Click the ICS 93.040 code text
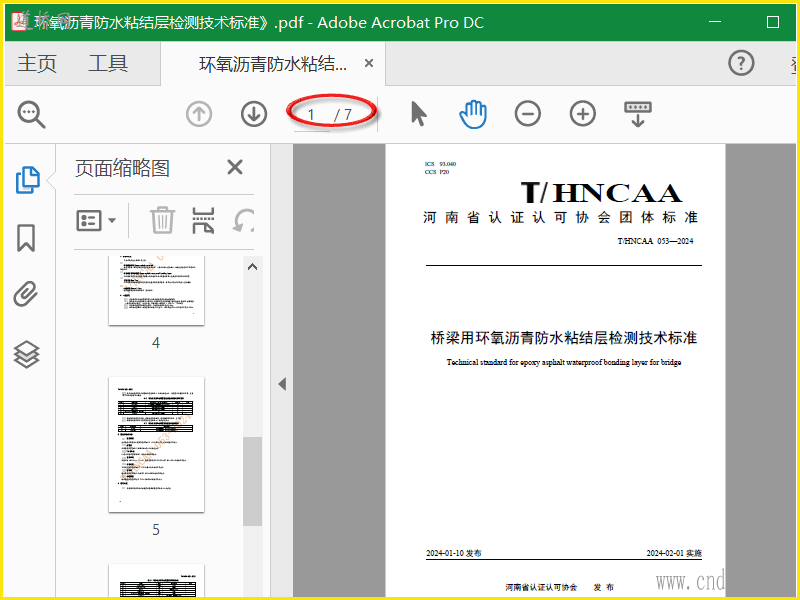This screenshot has width=800, height=600. 440,164
